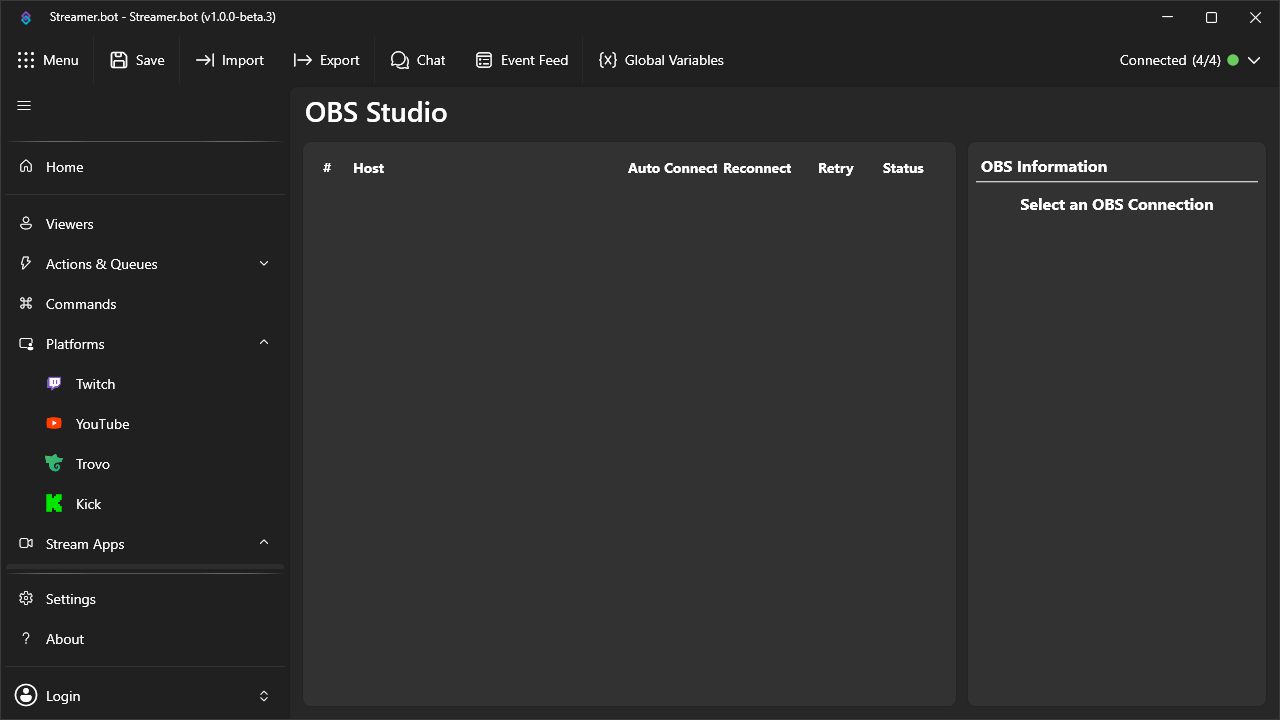Collapse the sidebar with the hamburger icon
This screenshot has width=1280, height=720.
click(24, 104)
